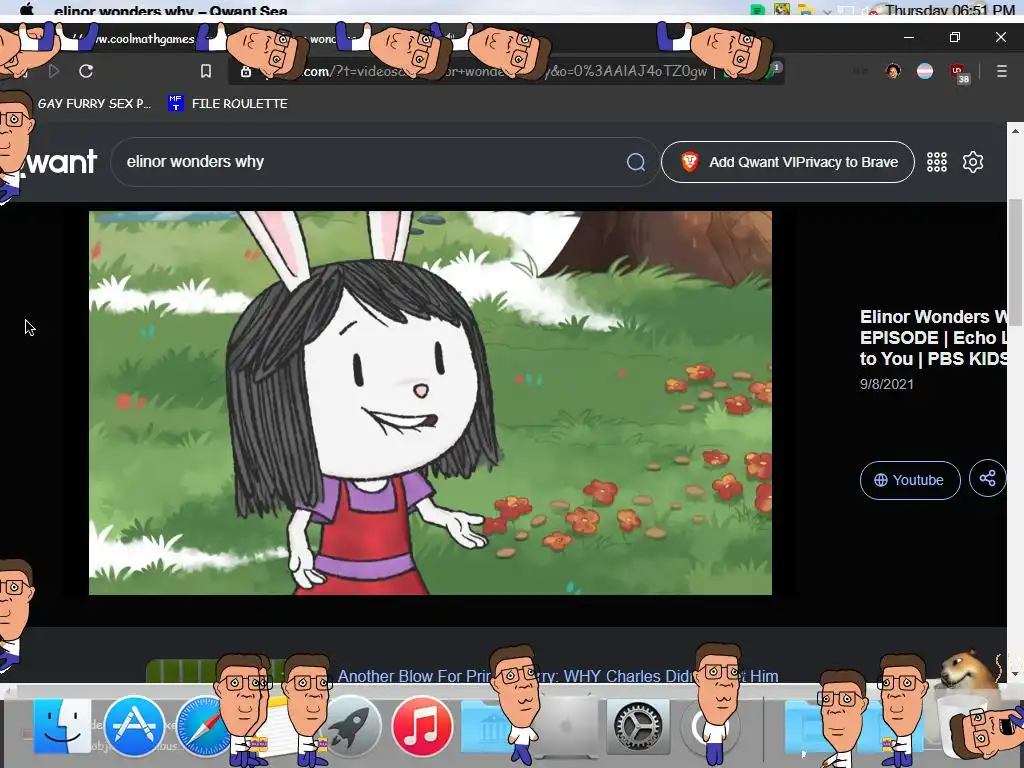Launch App Store from the dock
The height and width of the screenshot is (768, 1024).
click(x=134, y=726)
